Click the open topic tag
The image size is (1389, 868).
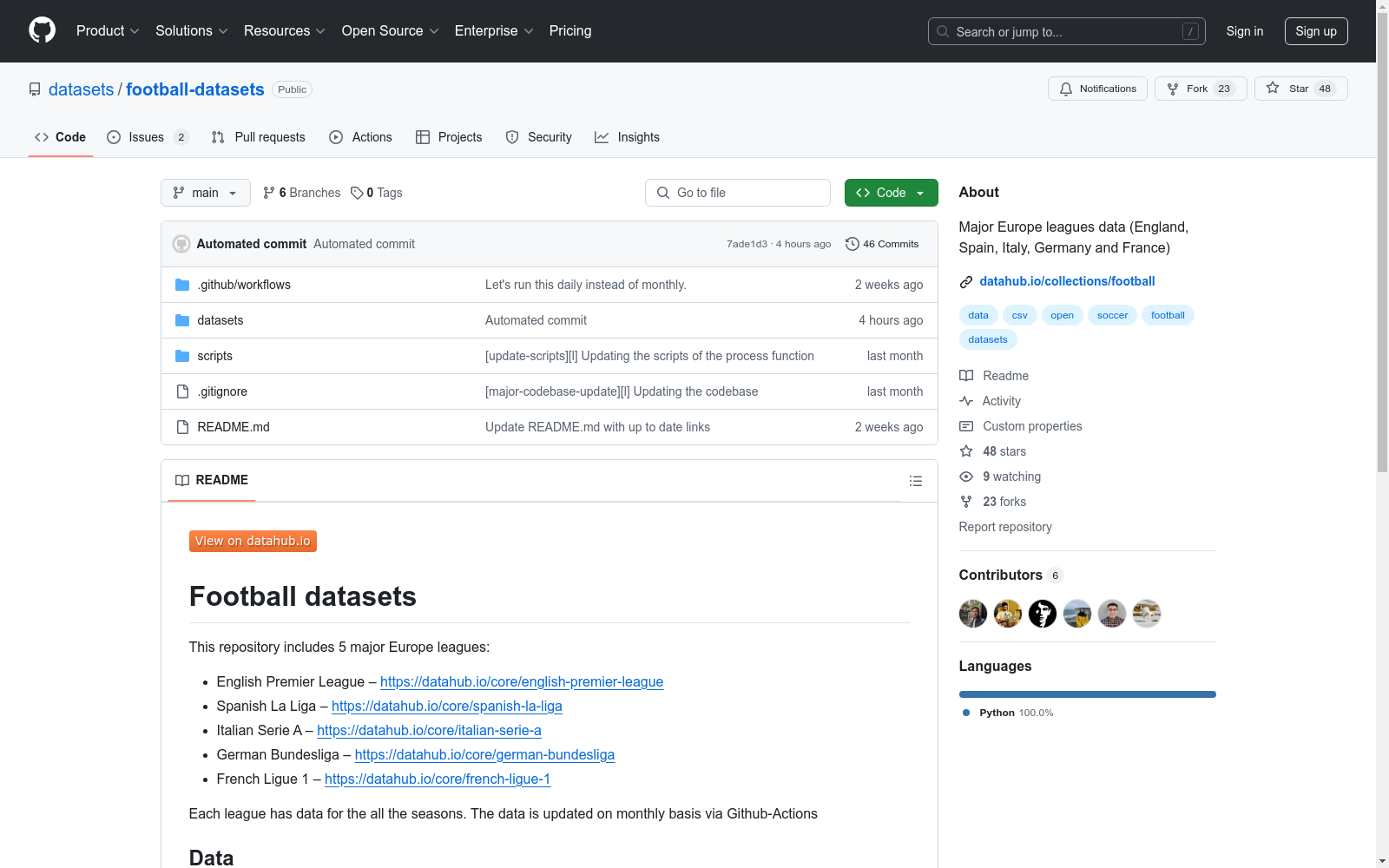tap(1062, 315)
